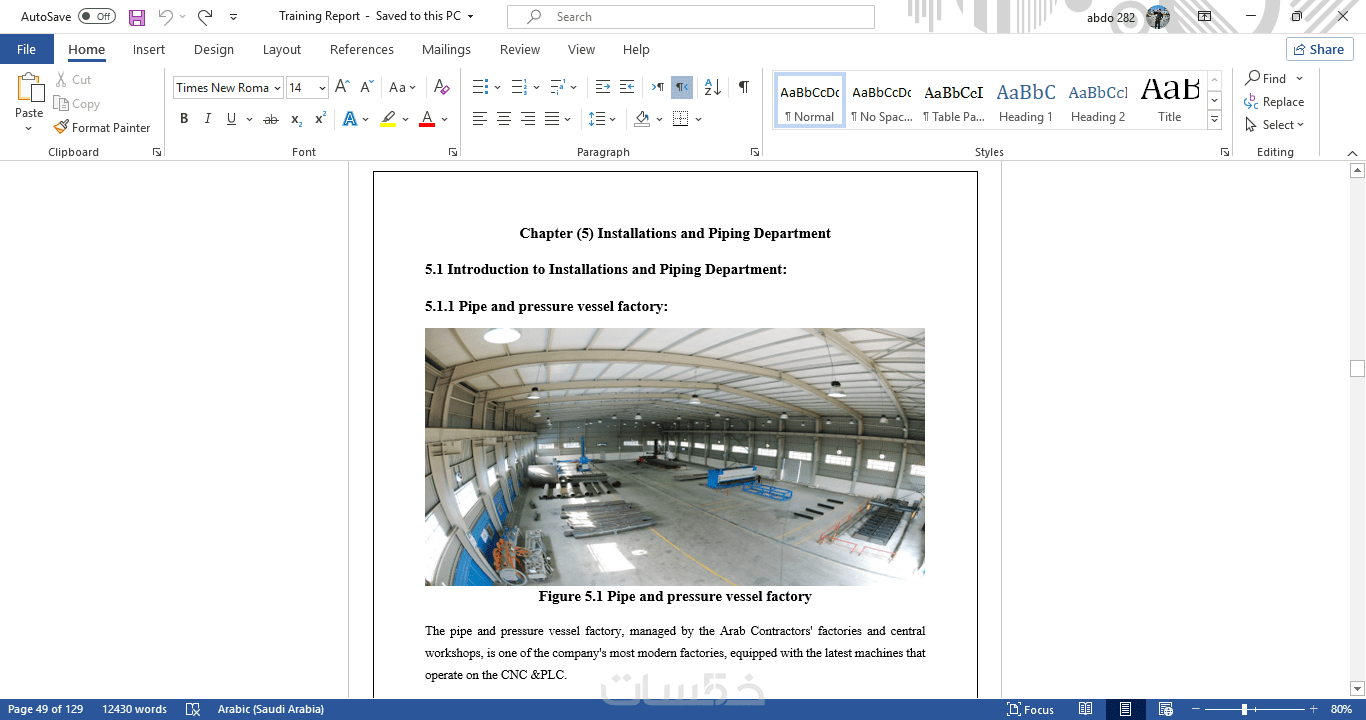
Task: Click the Search box in title bar
Action: point(691,17)
